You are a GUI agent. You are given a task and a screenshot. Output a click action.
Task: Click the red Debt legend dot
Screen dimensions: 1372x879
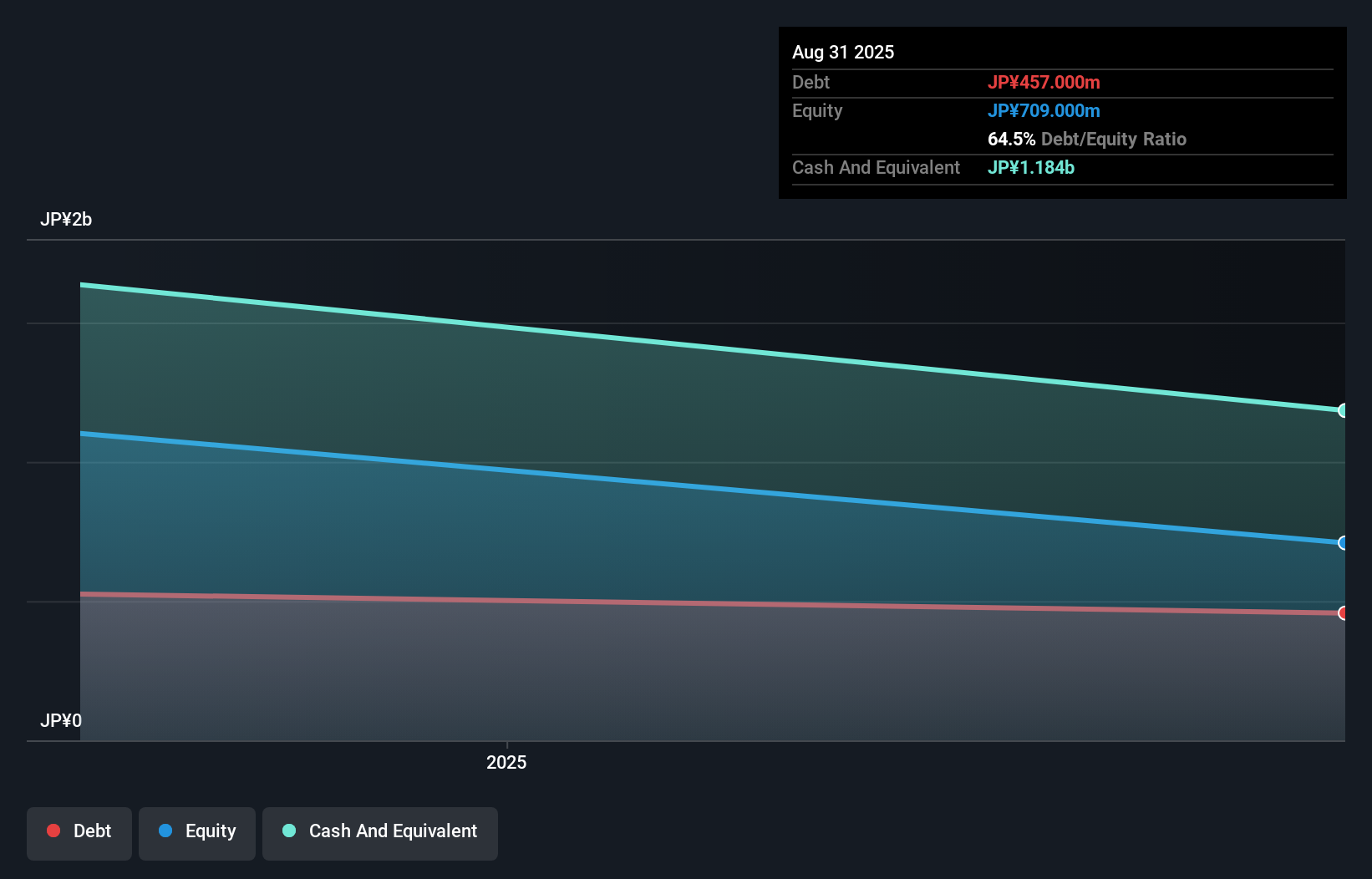pos(53,831)
